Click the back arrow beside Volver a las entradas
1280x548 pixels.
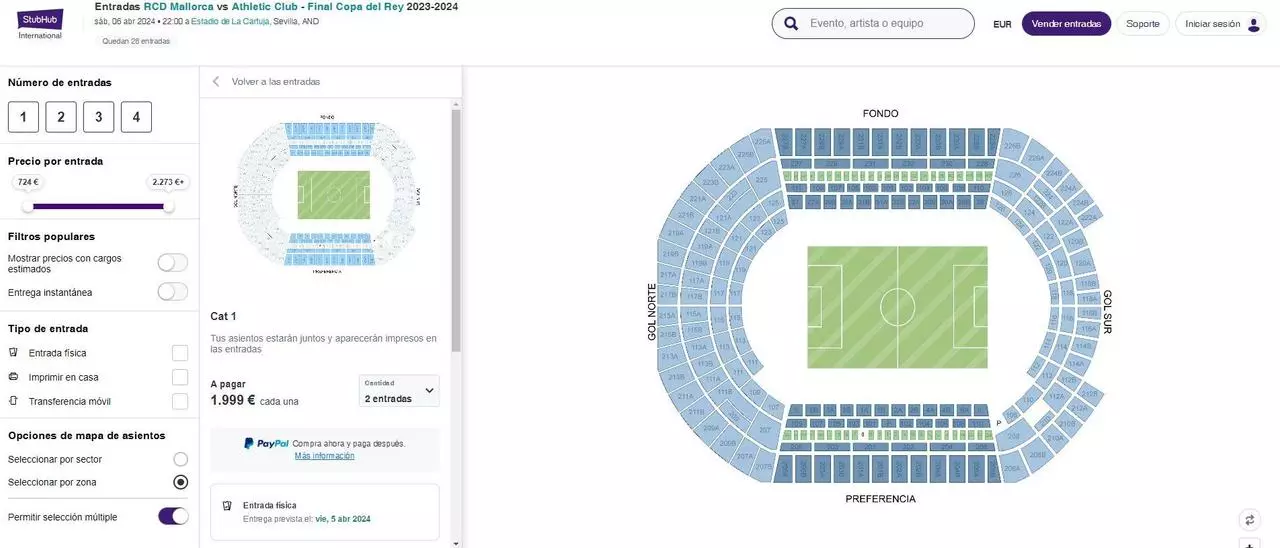click(x=216, y=82)
